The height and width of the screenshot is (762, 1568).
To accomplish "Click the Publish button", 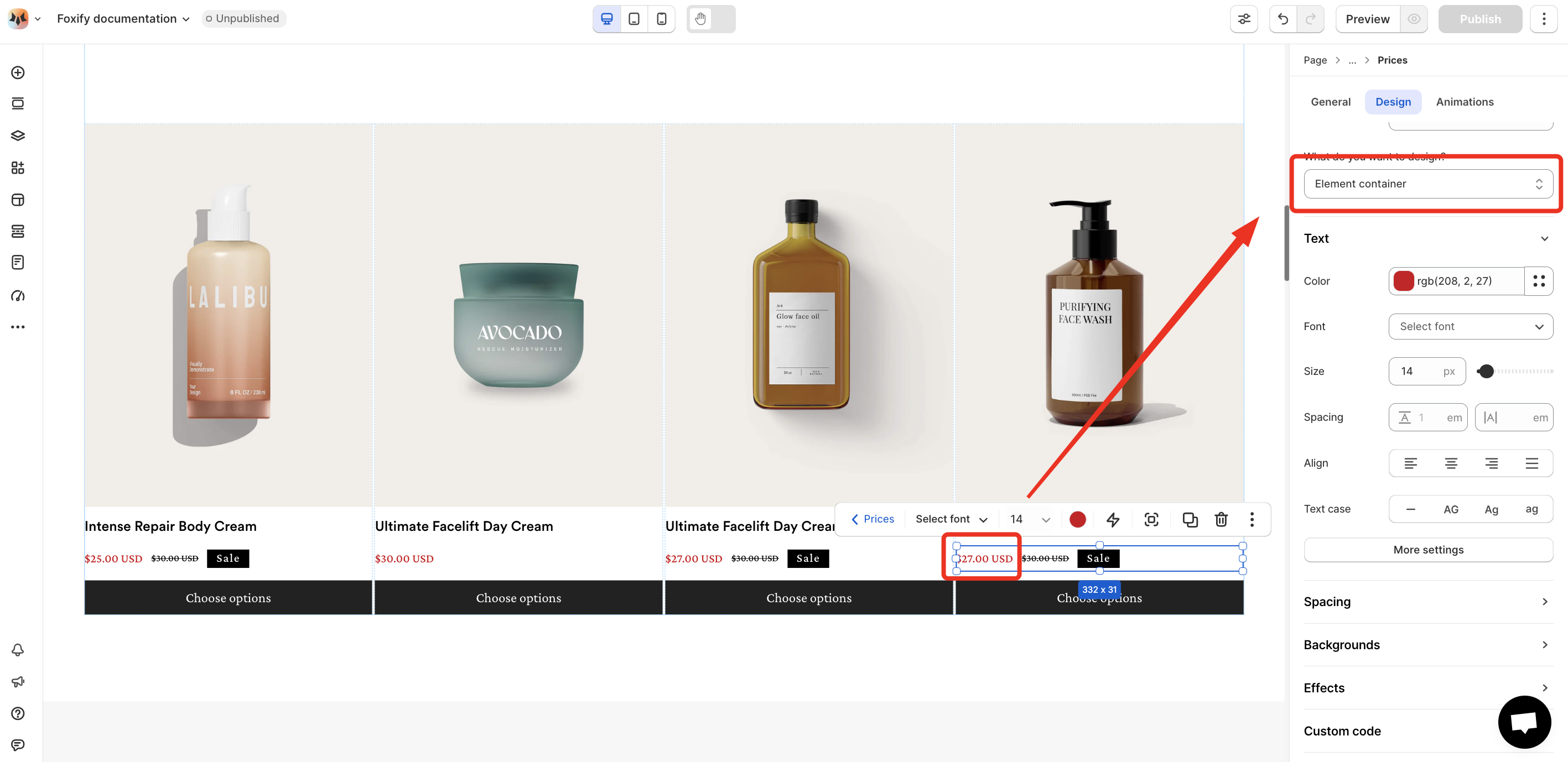I will tap(1479, 19).
